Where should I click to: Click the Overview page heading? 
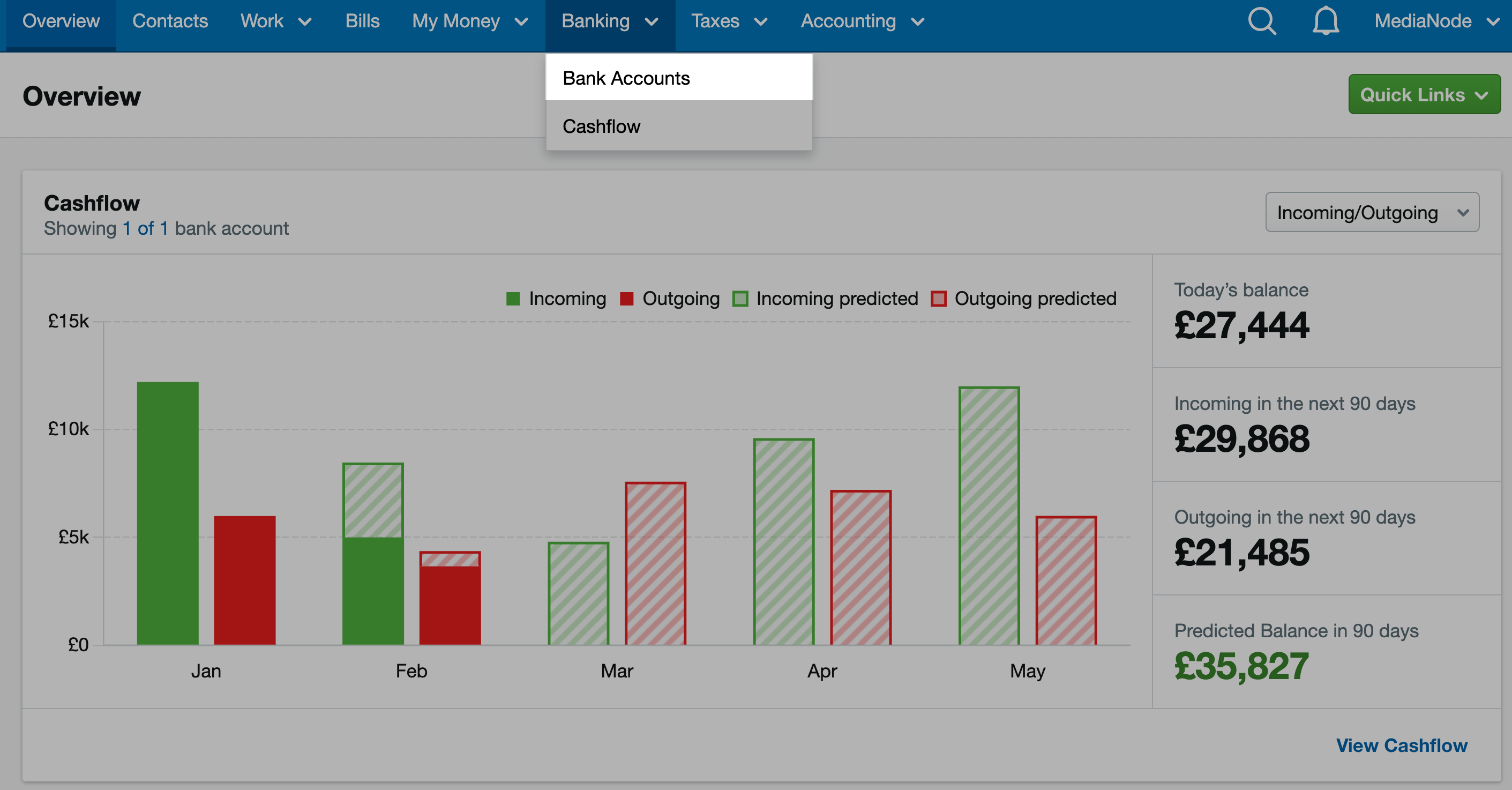click(81, 96)
